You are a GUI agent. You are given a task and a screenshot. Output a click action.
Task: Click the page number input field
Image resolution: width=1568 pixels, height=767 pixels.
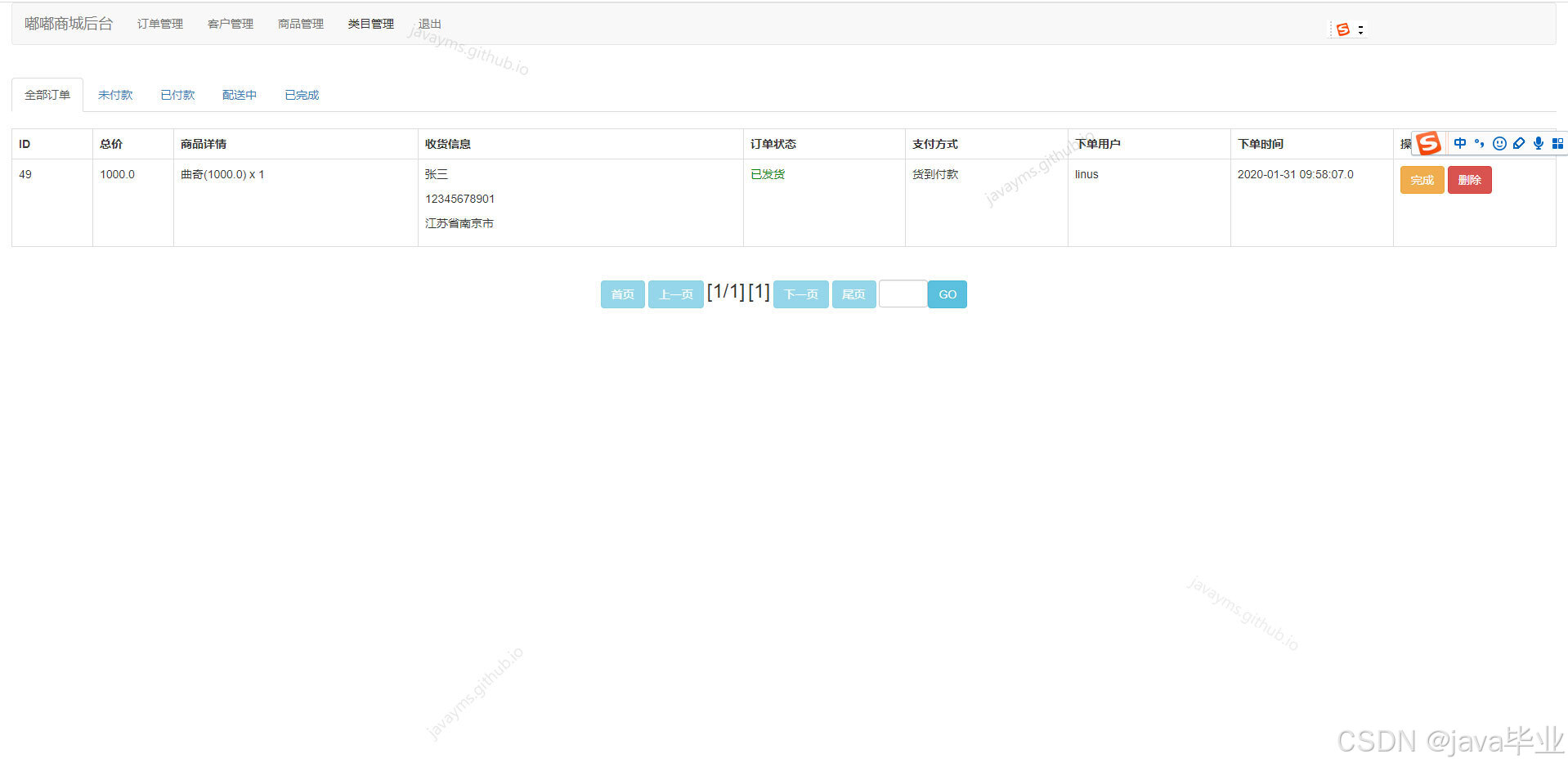pos(903,294)
